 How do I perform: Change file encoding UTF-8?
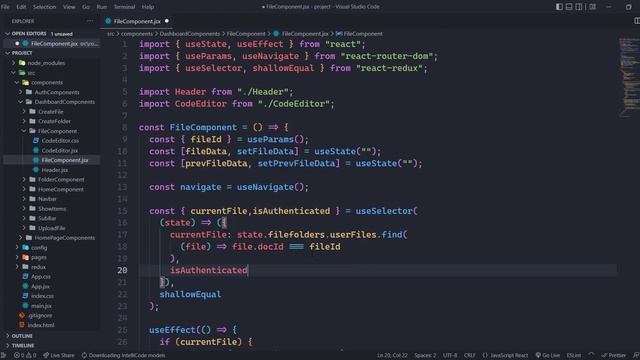(x=450, y=355)
